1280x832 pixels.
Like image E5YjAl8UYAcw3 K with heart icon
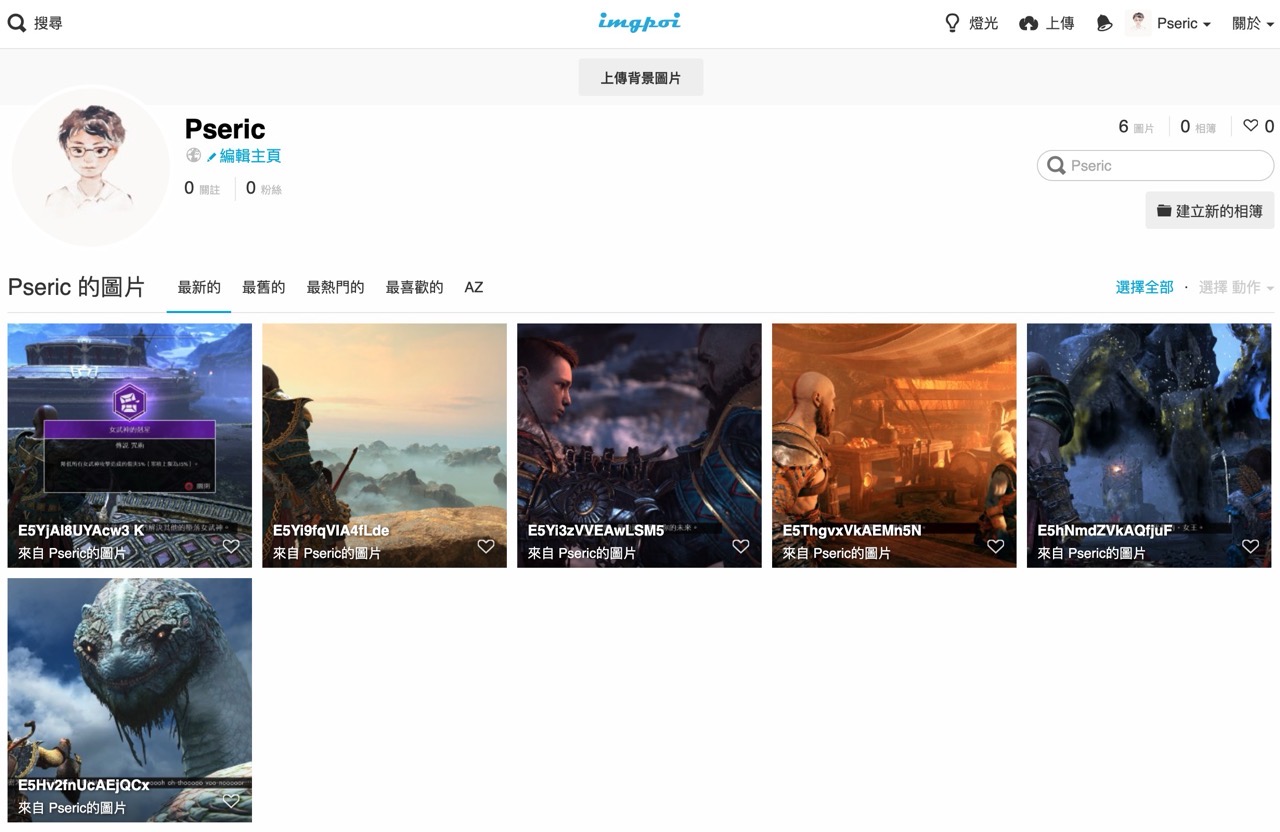click(231, 546)
